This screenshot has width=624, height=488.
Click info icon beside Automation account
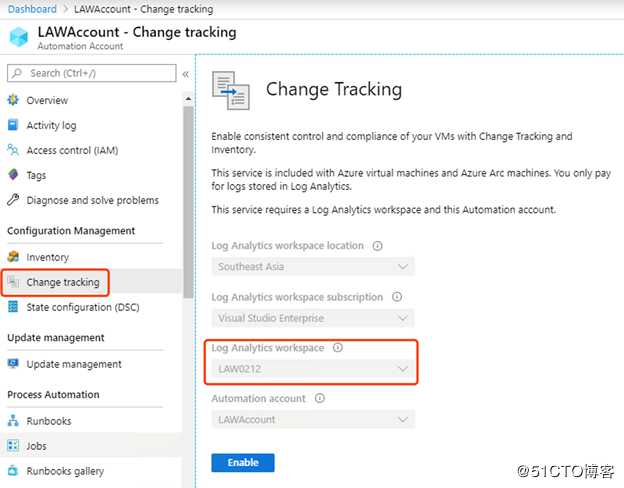(x=320, y=398)
